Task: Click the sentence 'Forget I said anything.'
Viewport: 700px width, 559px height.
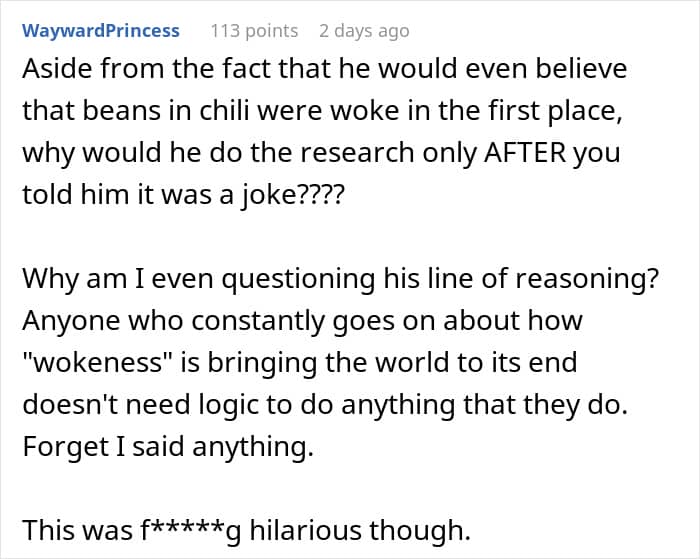Action: 168,446
